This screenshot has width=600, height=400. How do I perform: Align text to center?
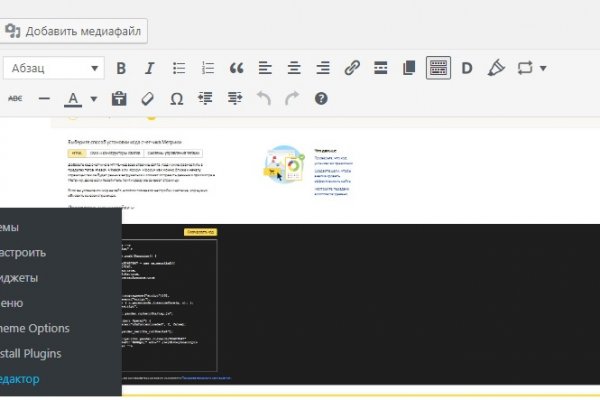click(x=294, y=68)
